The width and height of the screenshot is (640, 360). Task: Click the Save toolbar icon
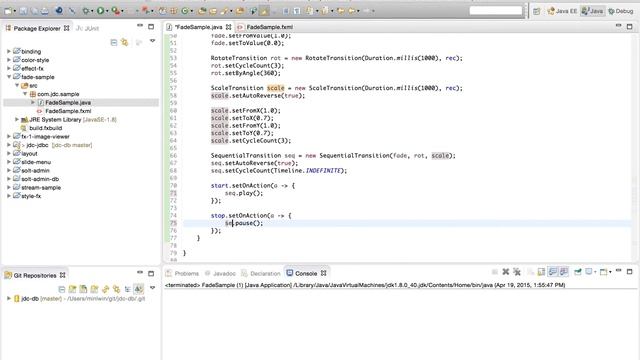click(23, 11)
